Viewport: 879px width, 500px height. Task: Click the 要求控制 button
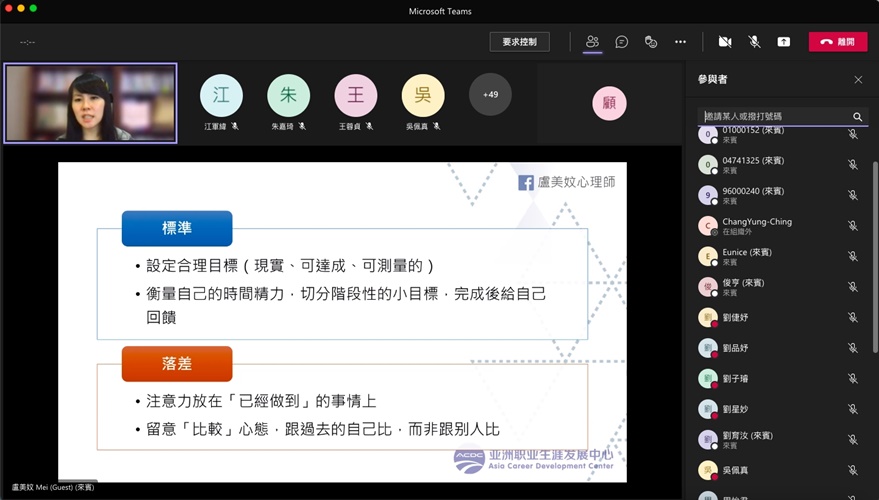tap(519, 42)
